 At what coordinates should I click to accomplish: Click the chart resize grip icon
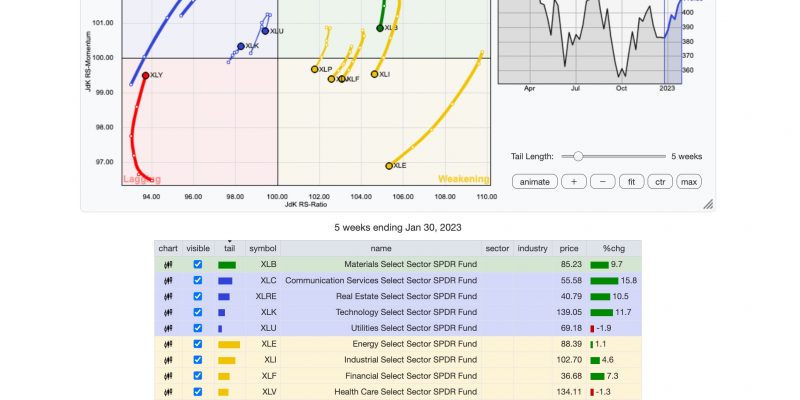click(x=708, y=205)
